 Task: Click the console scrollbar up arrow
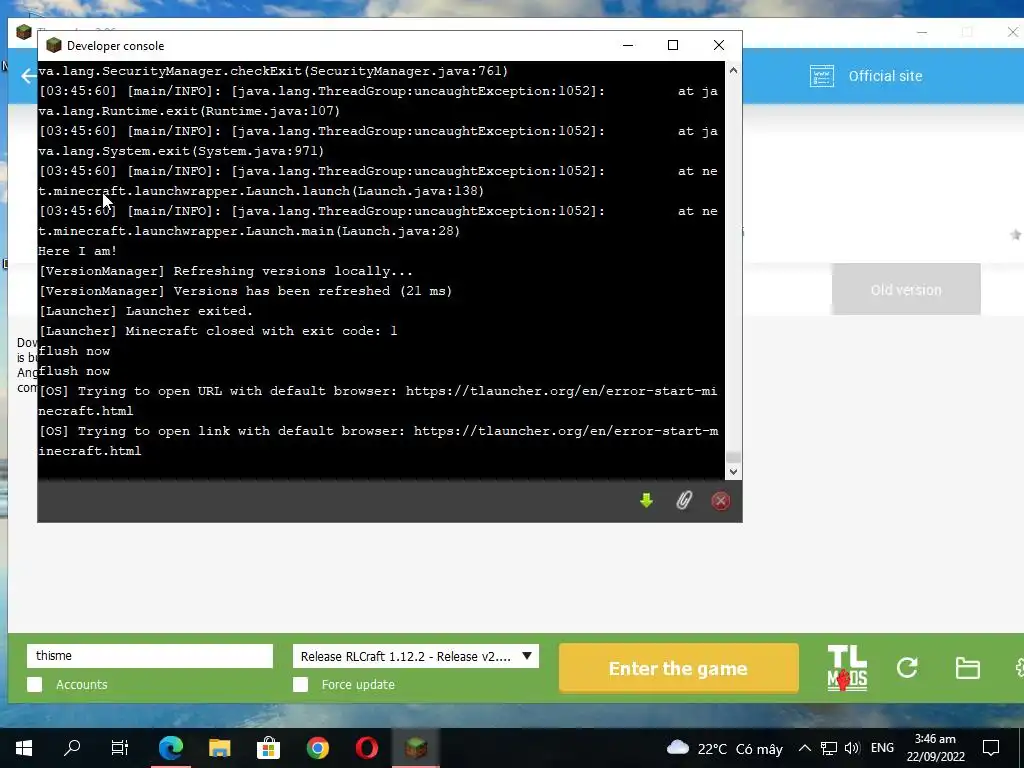(733, 70)
